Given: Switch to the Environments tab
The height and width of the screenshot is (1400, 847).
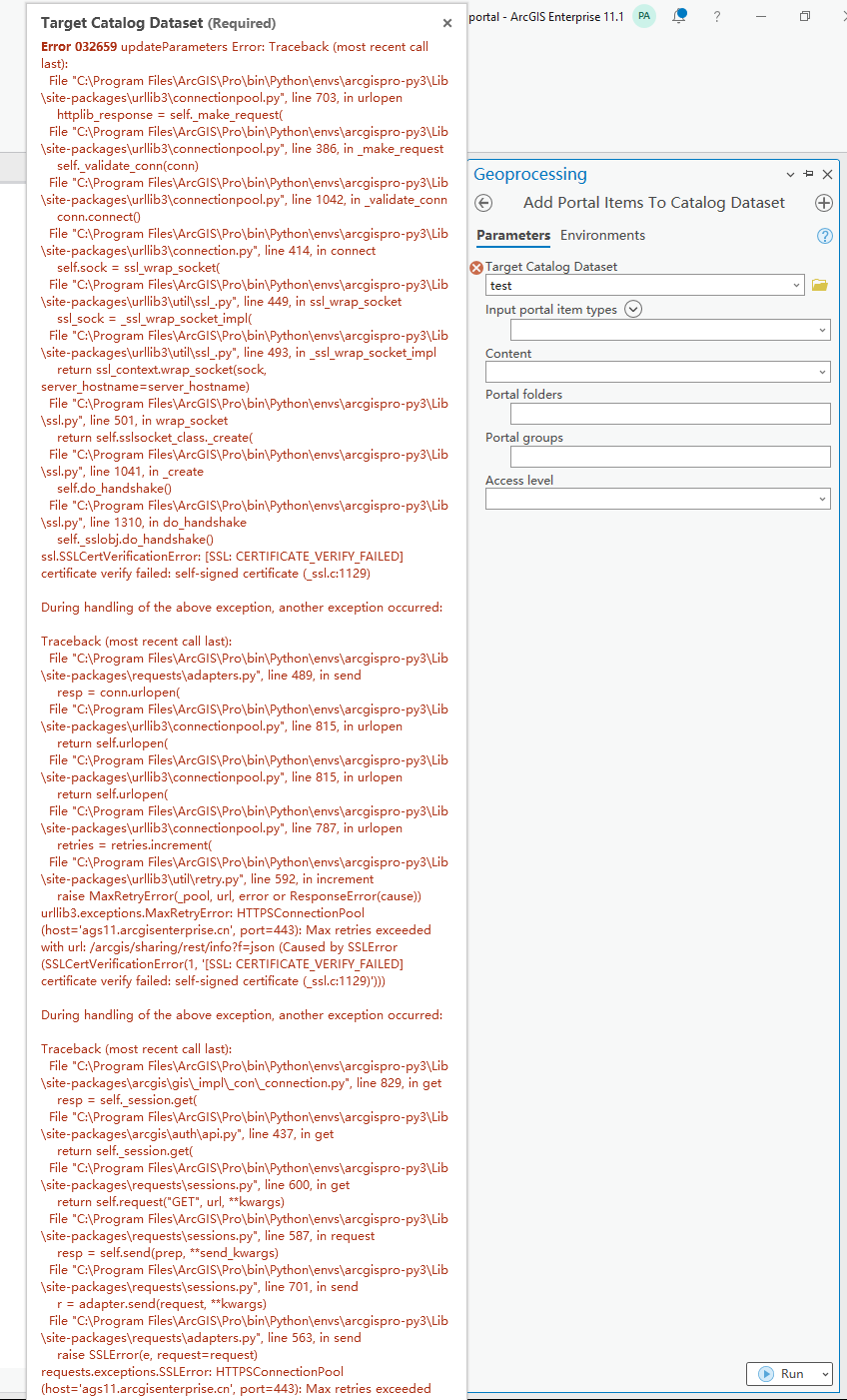Looking at the screenshot, I should coord(602,236).
